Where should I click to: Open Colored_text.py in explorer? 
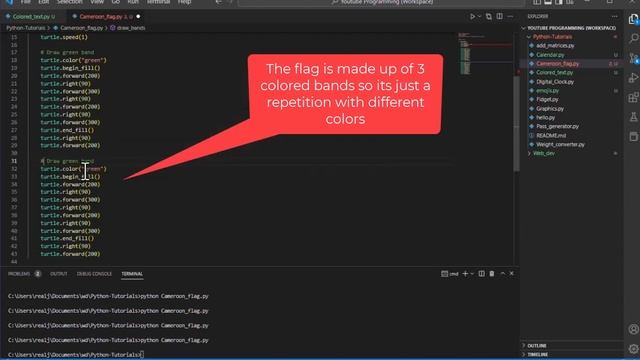[555, 73]
